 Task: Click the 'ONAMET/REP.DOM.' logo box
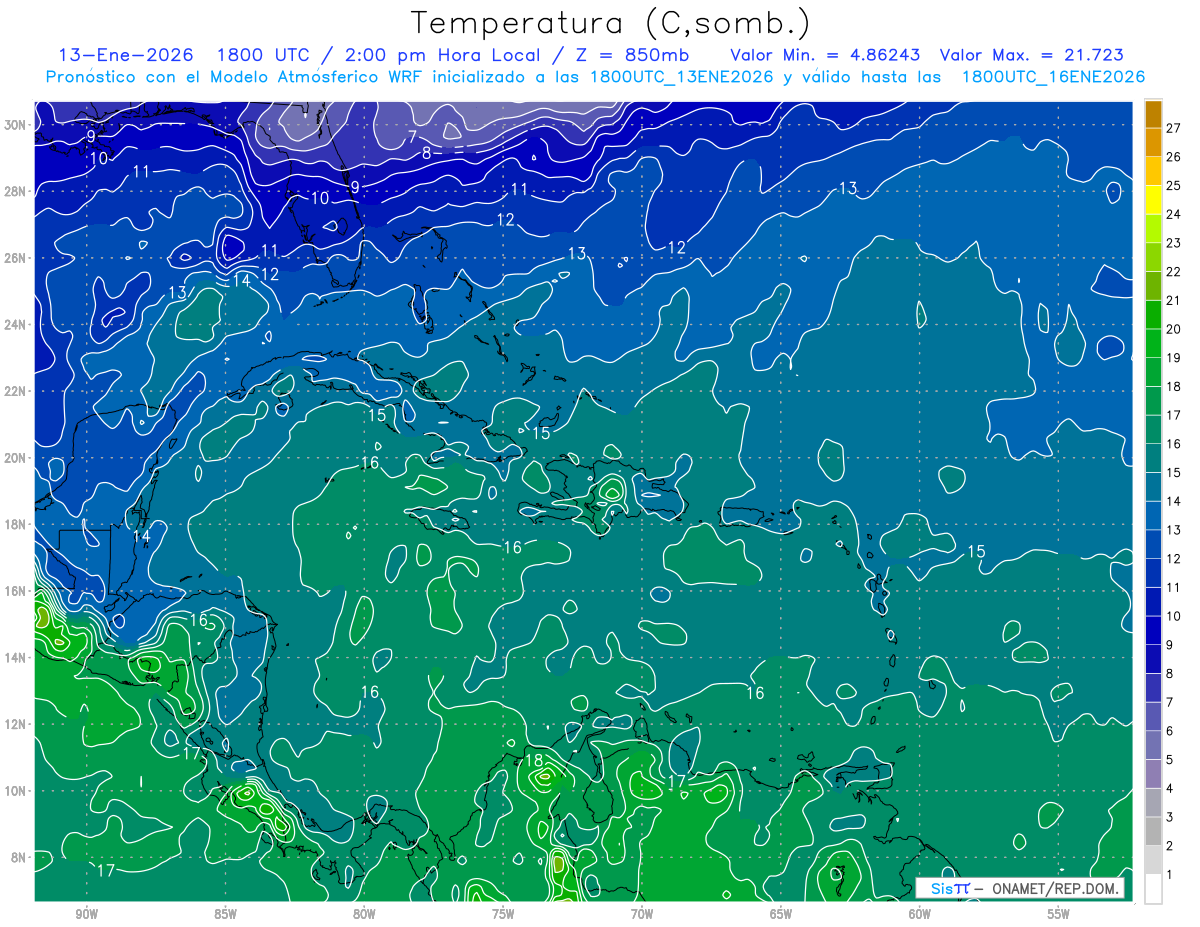1020,888
